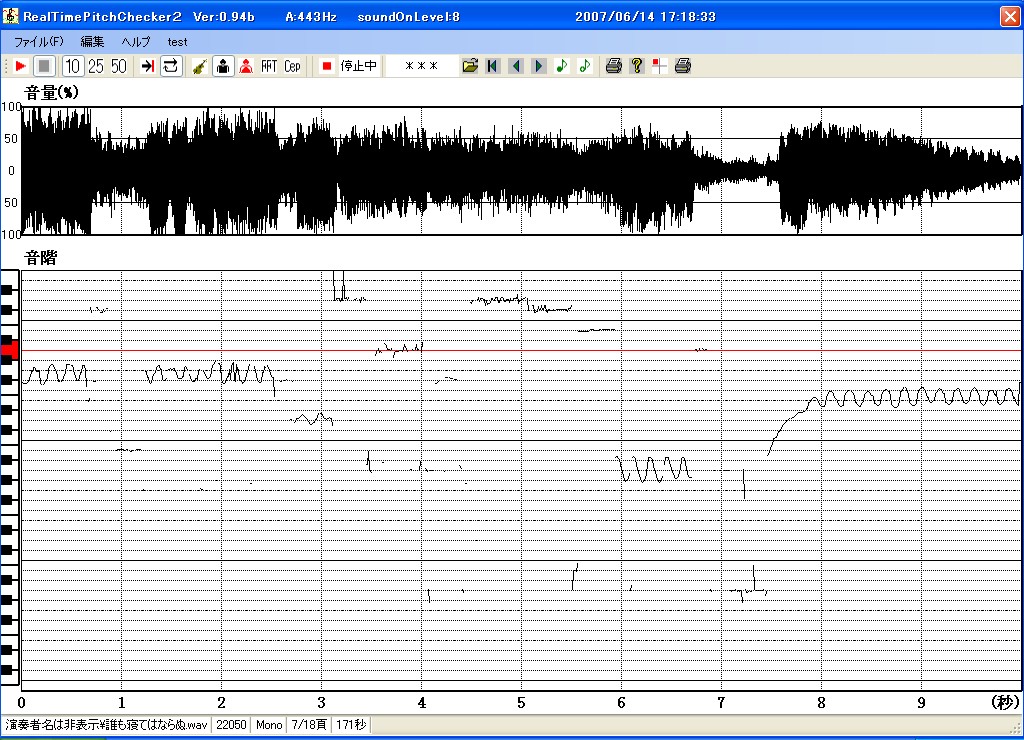The height and width of the screenshot is (740, 1024).
Task: Click the wav file name in status bar
Action: (107, 725)
